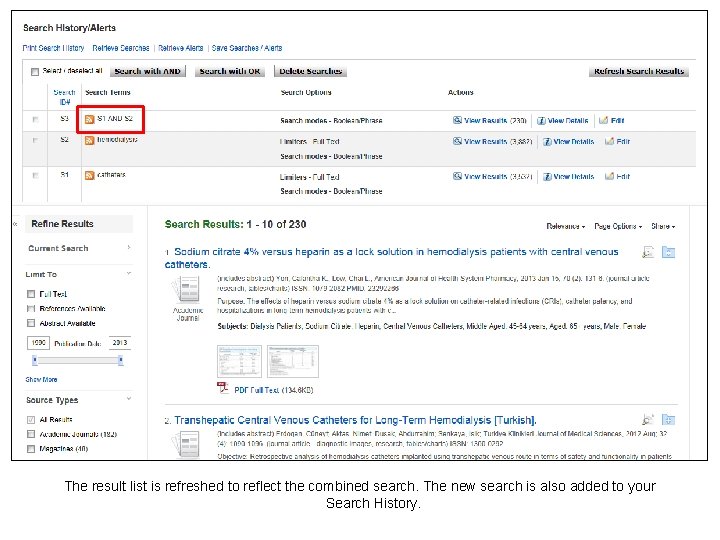
Task: Click Edit pencil icon for S1 row
Action: point(609,176)
